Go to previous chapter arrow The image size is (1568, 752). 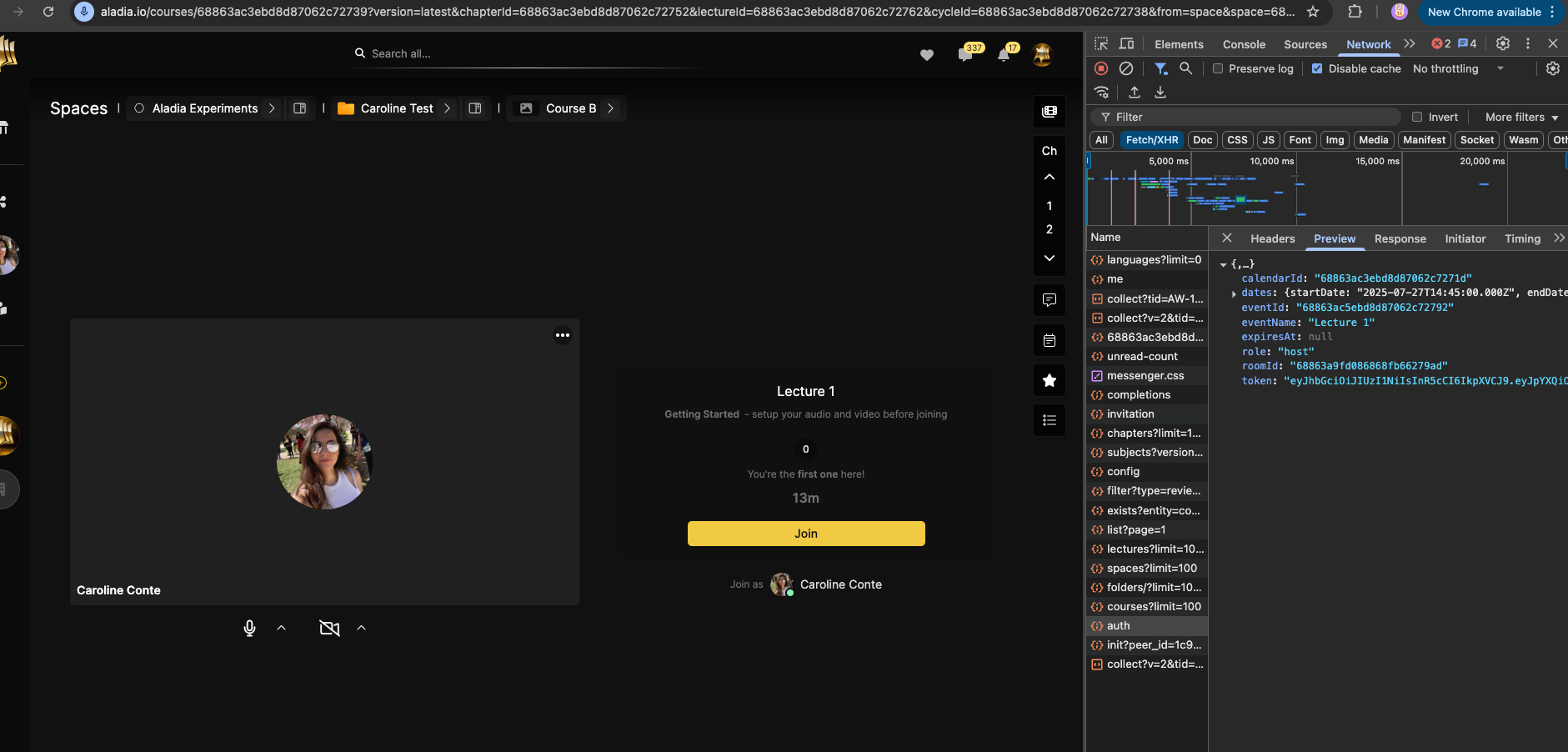1050,177
